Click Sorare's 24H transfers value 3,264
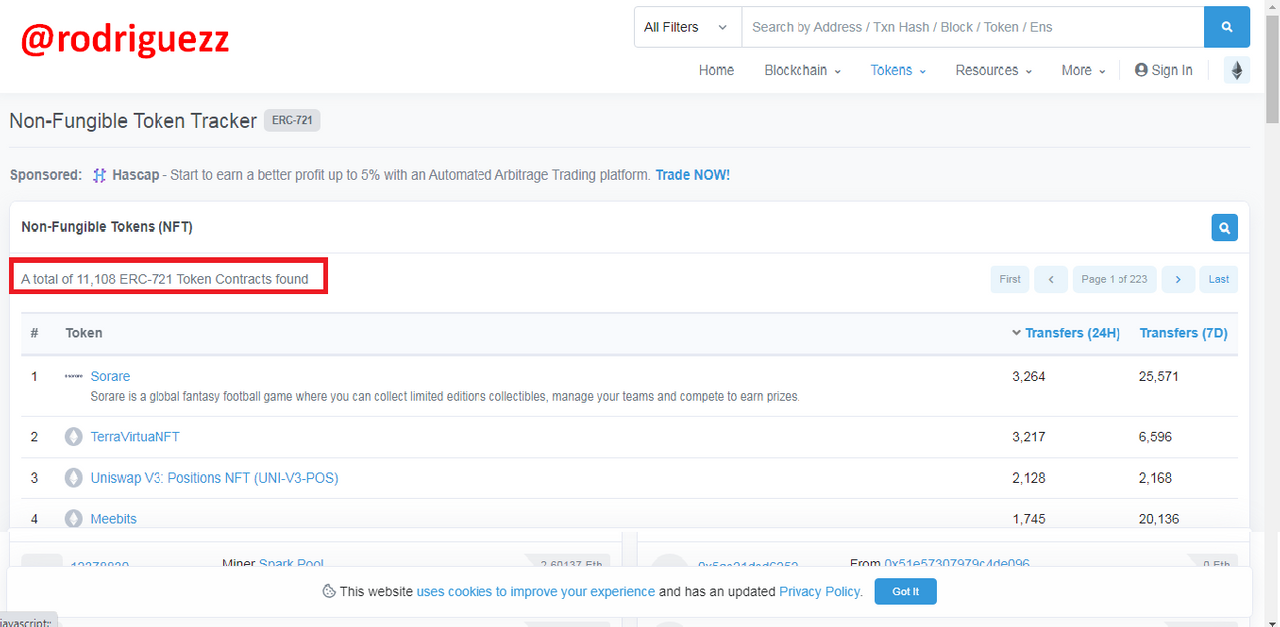This screenshot has width=1280, height=627. click(x=1029, y=376)
